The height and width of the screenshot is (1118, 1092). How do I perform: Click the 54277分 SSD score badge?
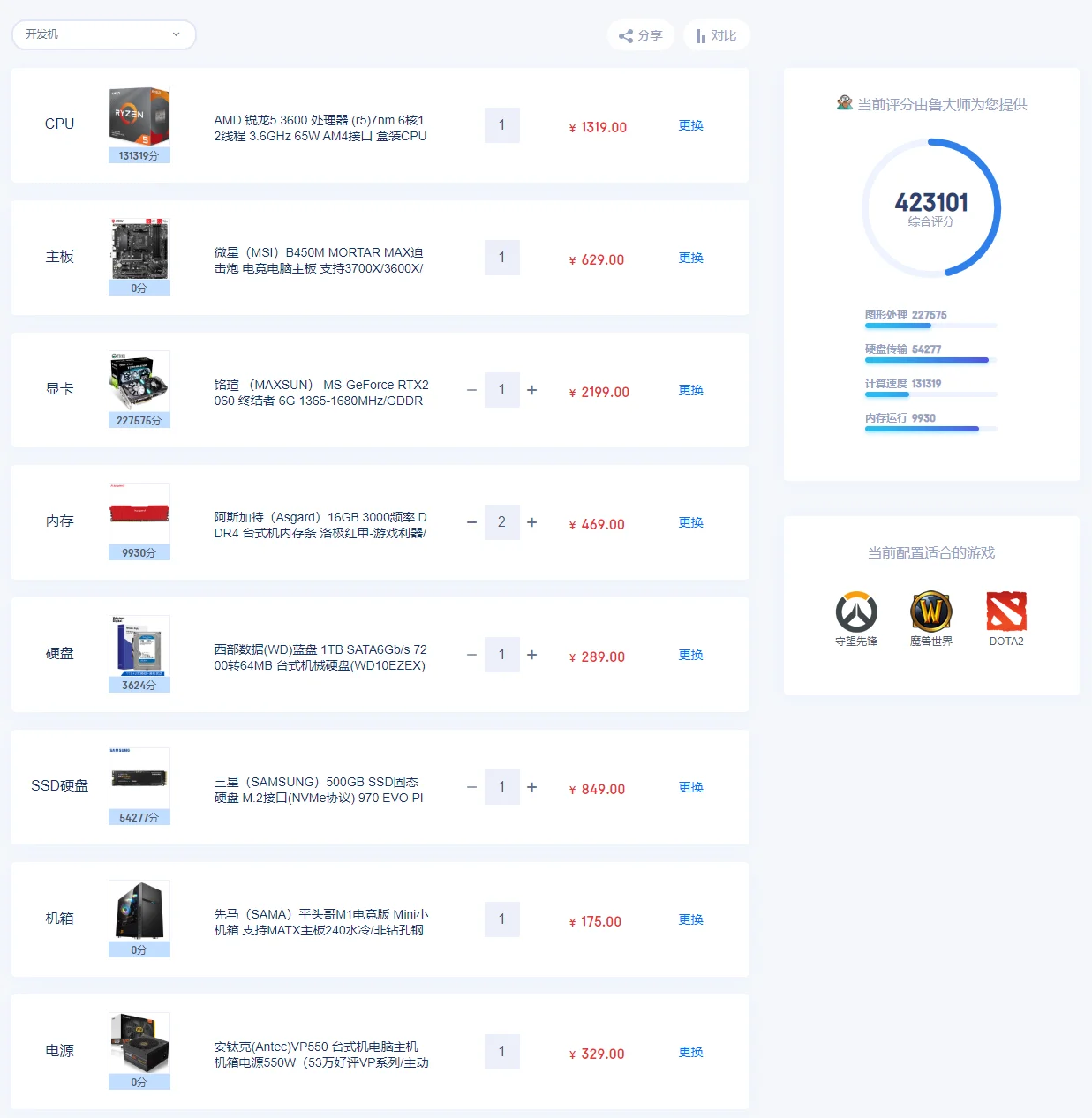[x=139, y=817]
